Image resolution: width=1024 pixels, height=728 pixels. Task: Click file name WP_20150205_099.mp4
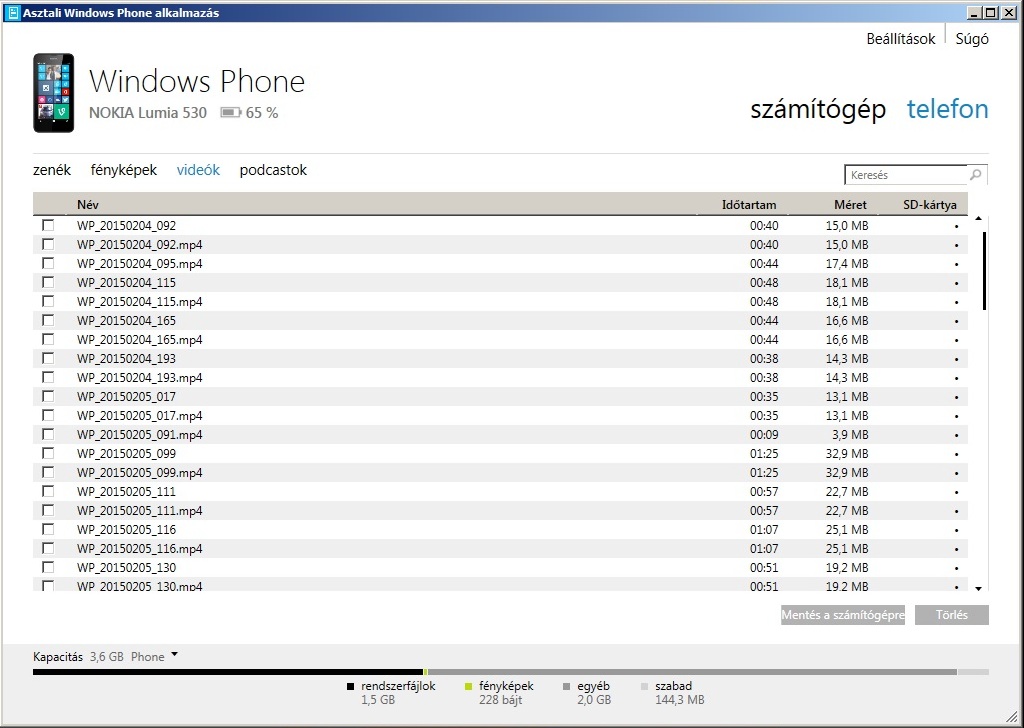[x=139, y=472]
